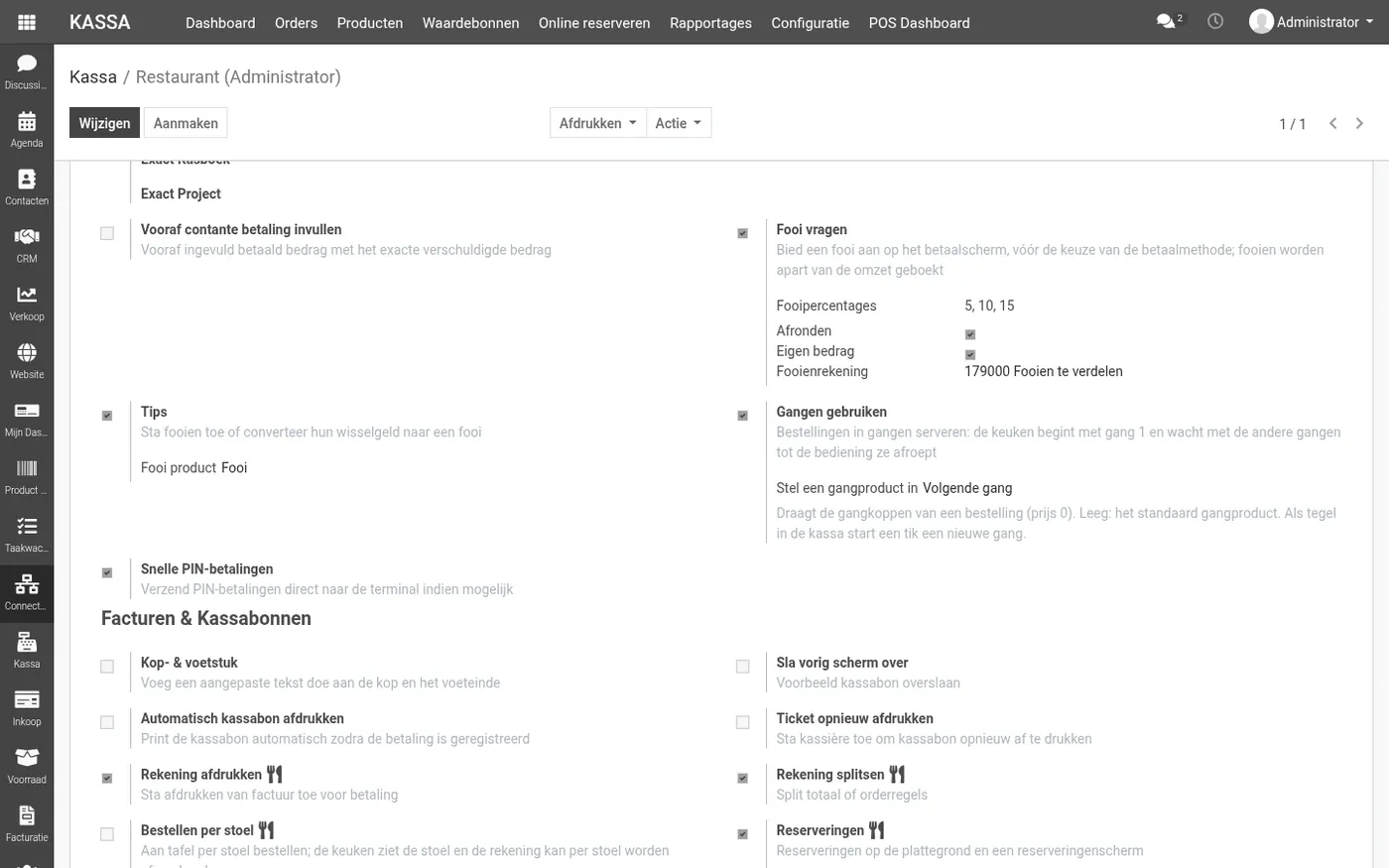Click Wijzigen button
This screenshot has height=868, width=1389.
104,123
